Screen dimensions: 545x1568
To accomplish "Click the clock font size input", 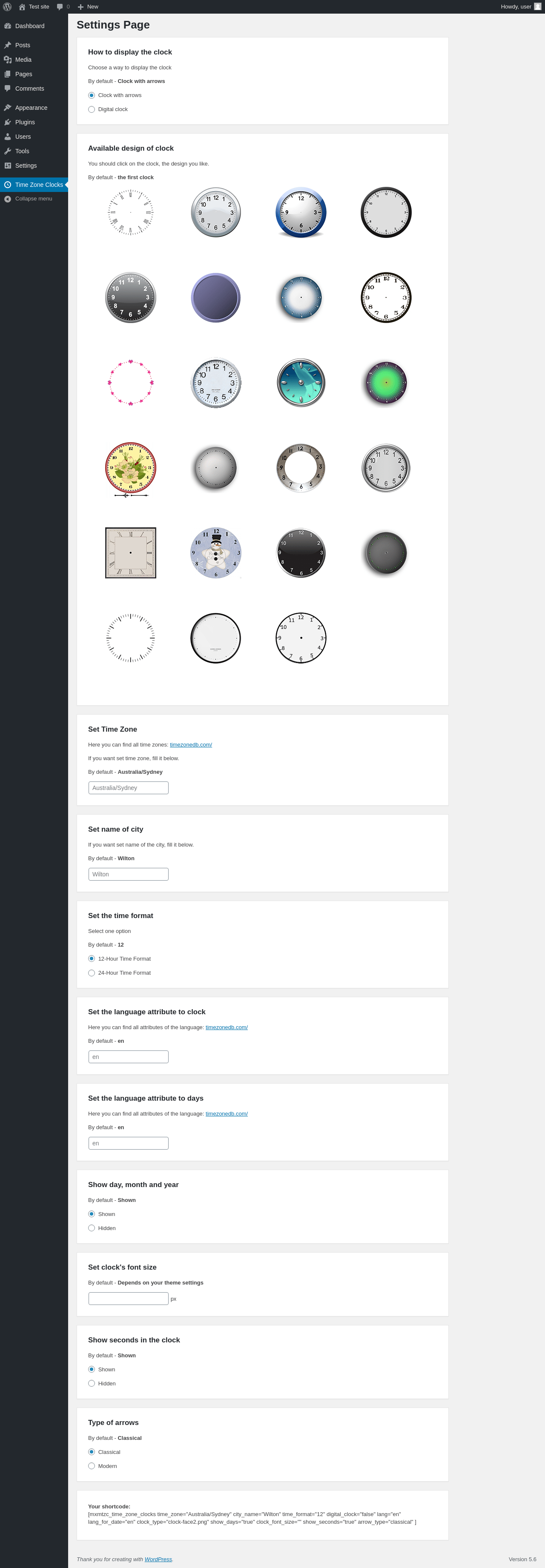I will tap(129, 1298).
